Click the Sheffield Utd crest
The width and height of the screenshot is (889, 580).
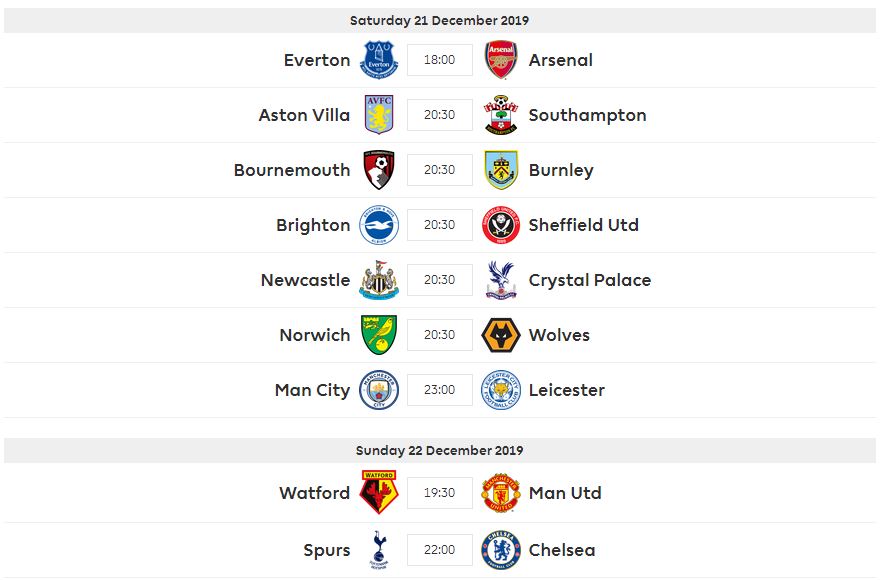click(501, 225)
